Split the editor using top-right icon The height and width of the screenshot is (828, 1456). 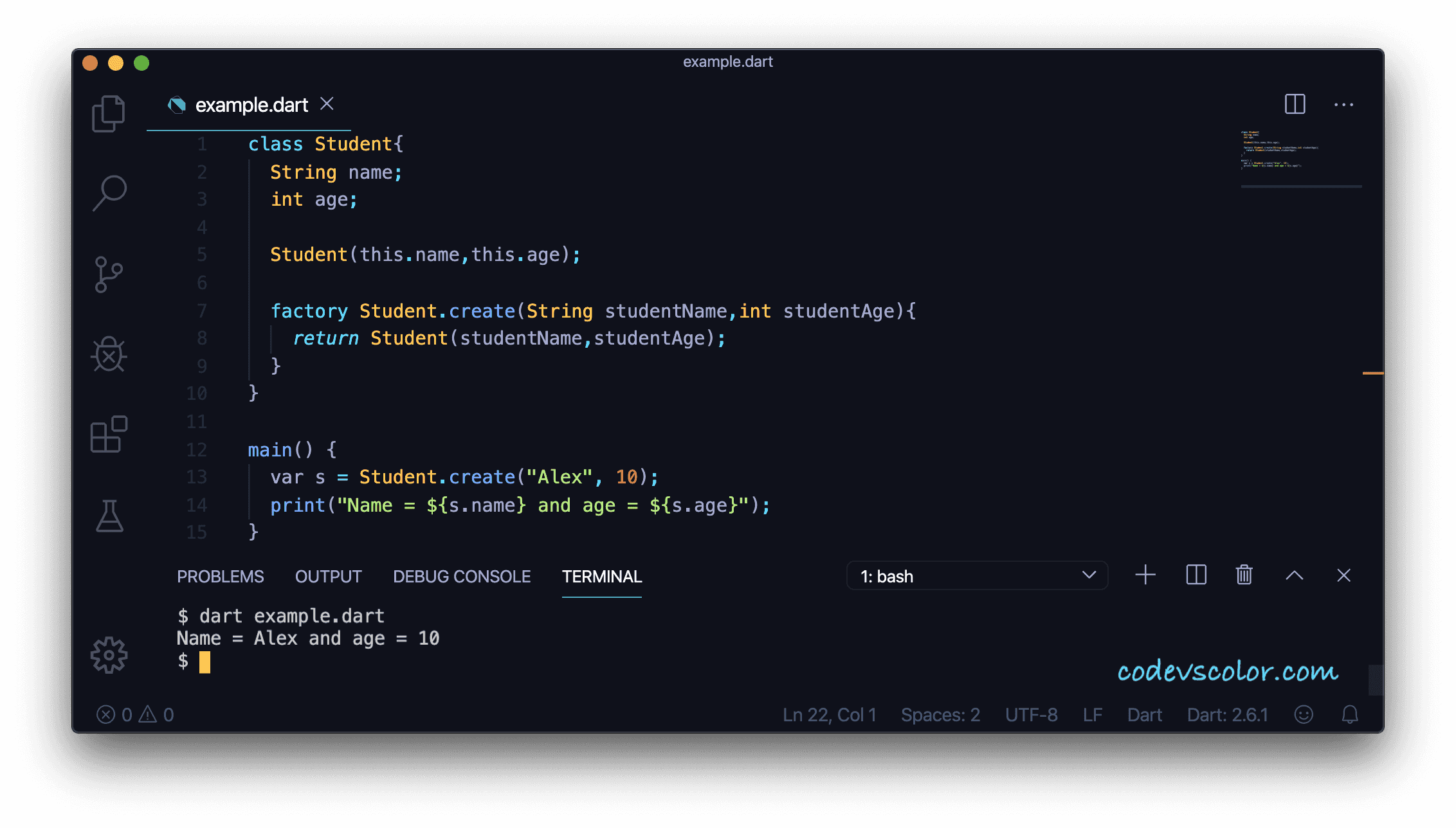(1294, 104)
